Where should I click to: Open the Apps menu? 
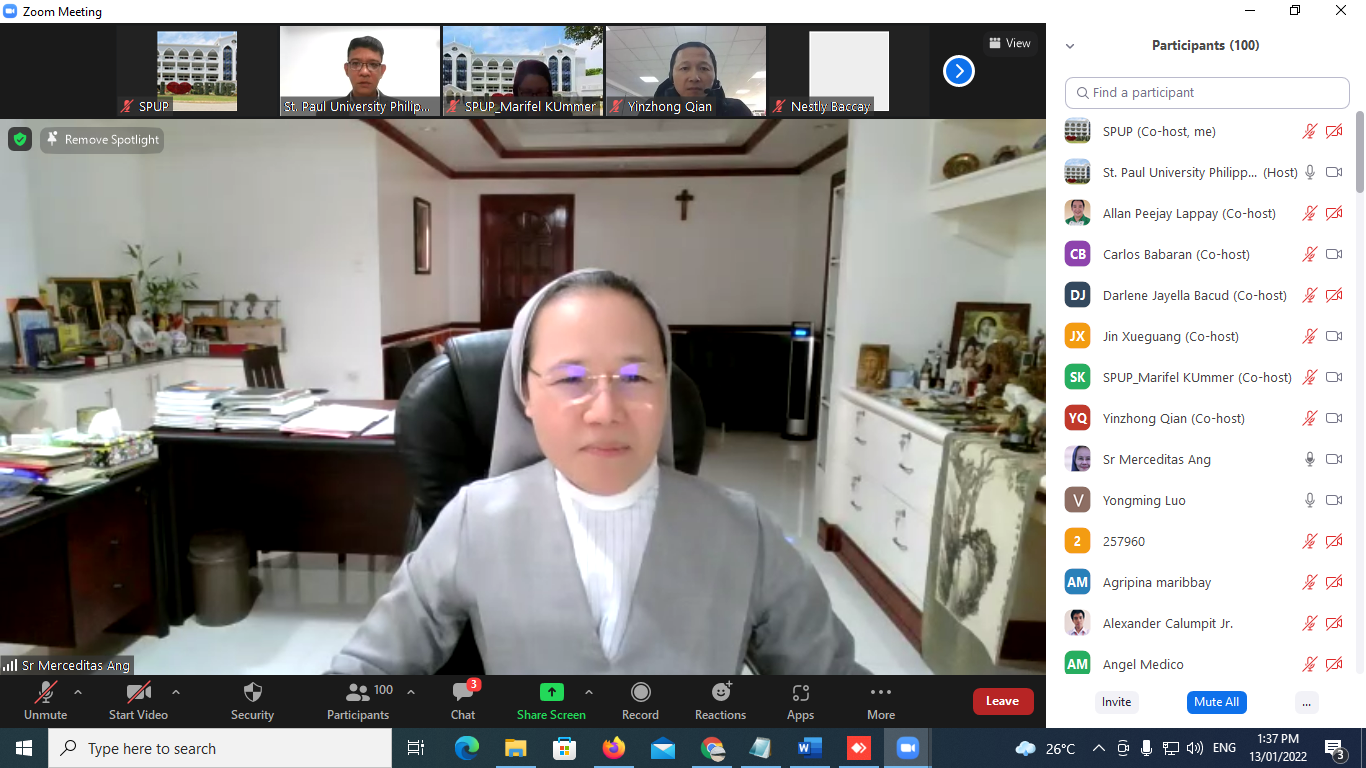(800, 692)
